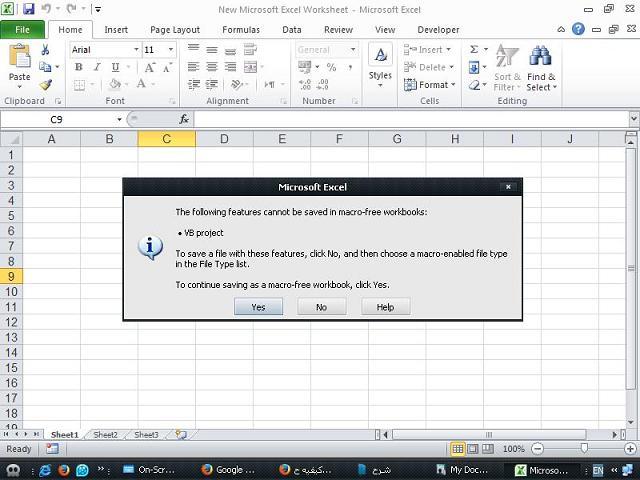Viewport: 640px width, 480px height.
Task: Click the Fill Color bucket icon
Action: [x=115, y=84]
